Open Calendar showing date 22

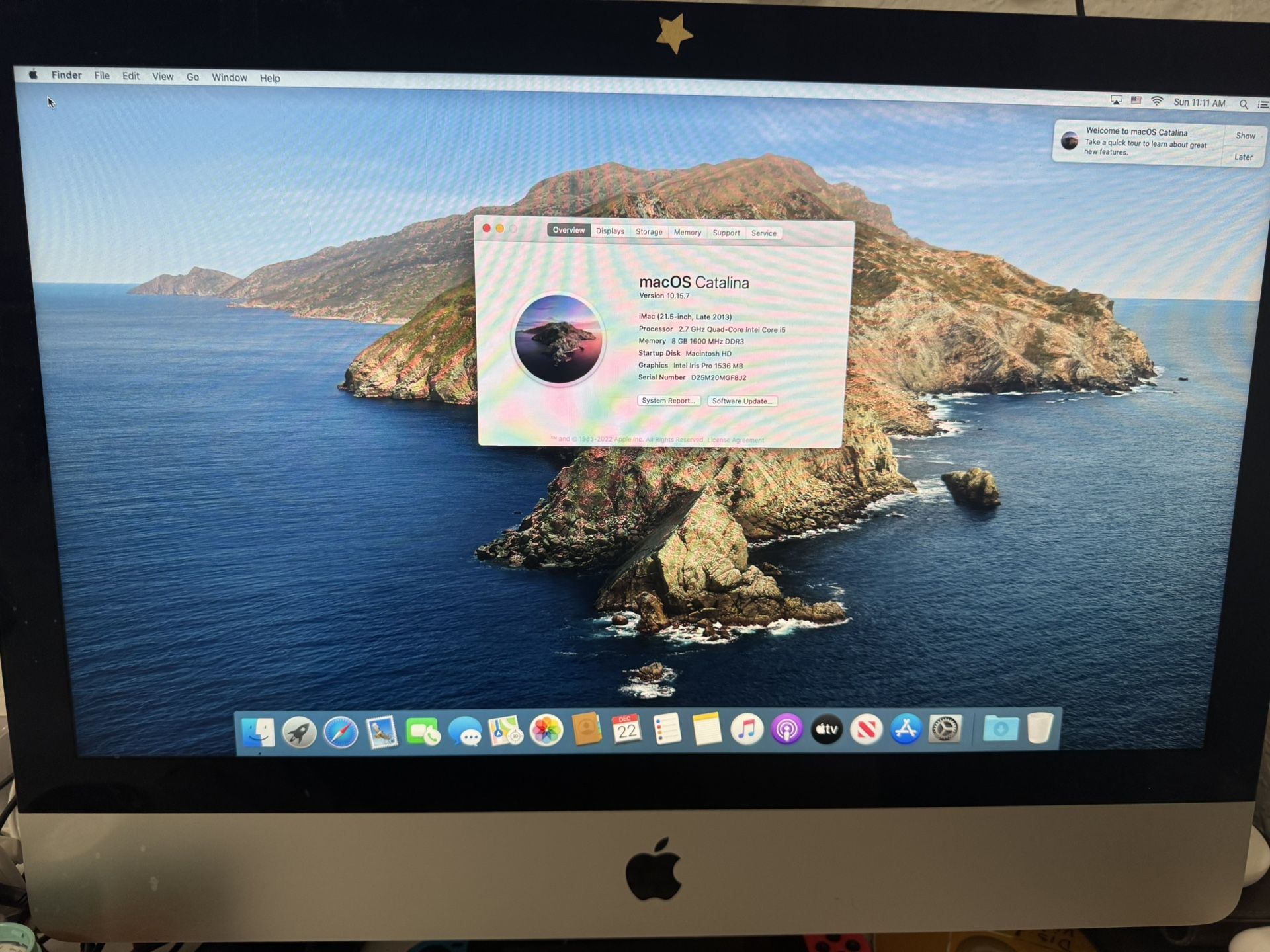tap(626, 729)
